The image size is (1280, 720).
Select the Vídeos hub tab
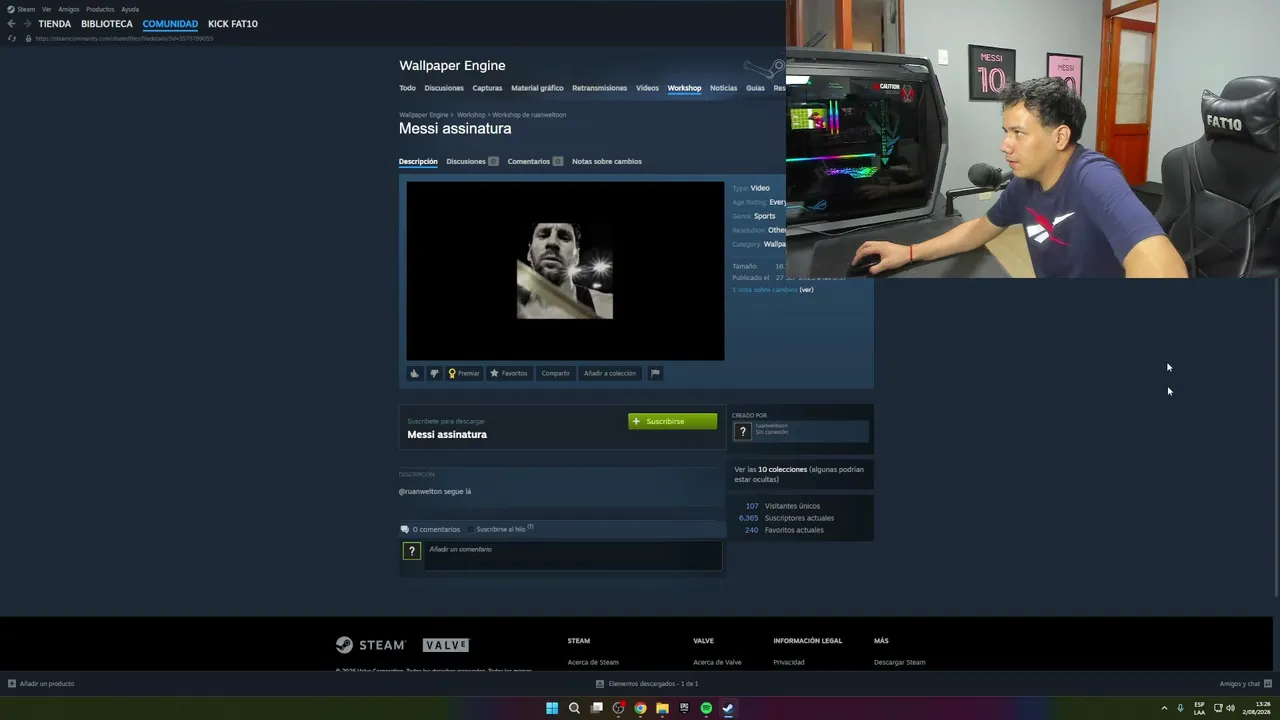point(647,88)
